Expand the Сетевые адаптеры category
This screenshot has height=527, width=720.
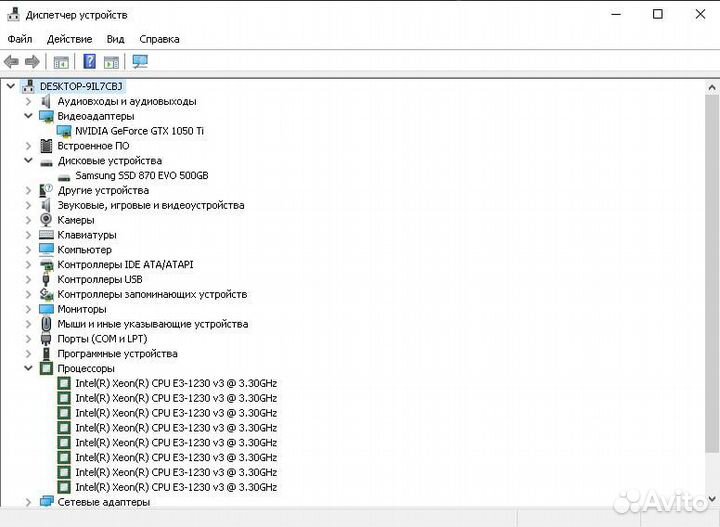(28, 502)
